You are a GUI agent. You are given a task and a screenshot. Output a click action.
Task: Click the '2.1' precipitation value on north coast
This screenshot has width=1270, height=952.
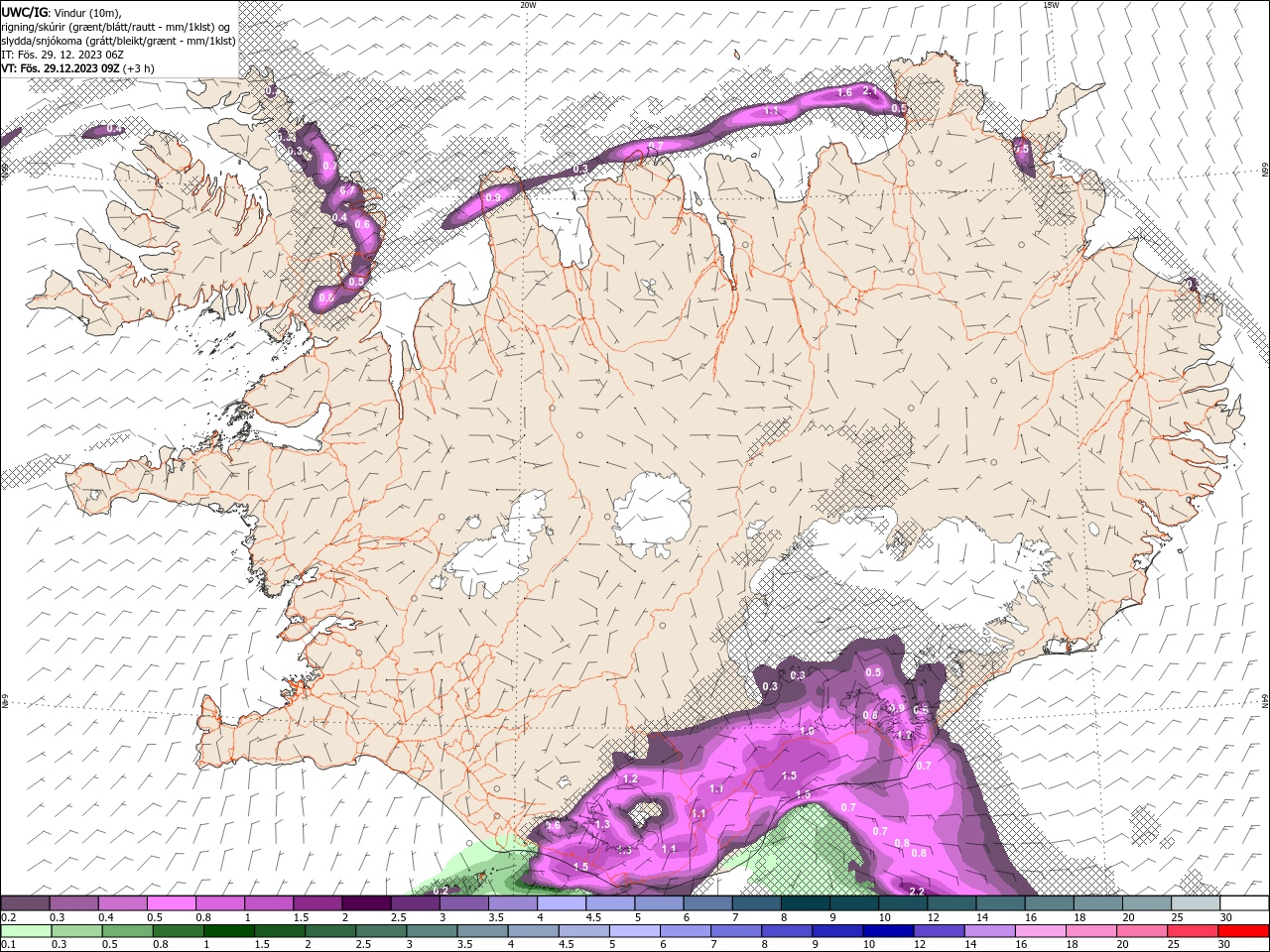tap(870, 90)
